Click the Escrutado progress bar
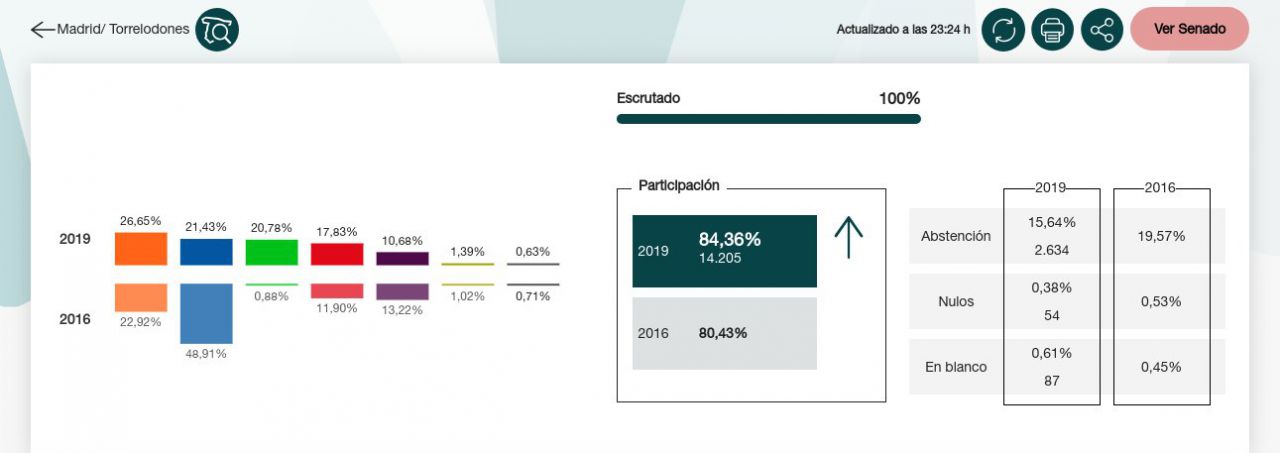The width and height of the screenshot is (1280, 453). pyautogui.click(x=768, y=119)
